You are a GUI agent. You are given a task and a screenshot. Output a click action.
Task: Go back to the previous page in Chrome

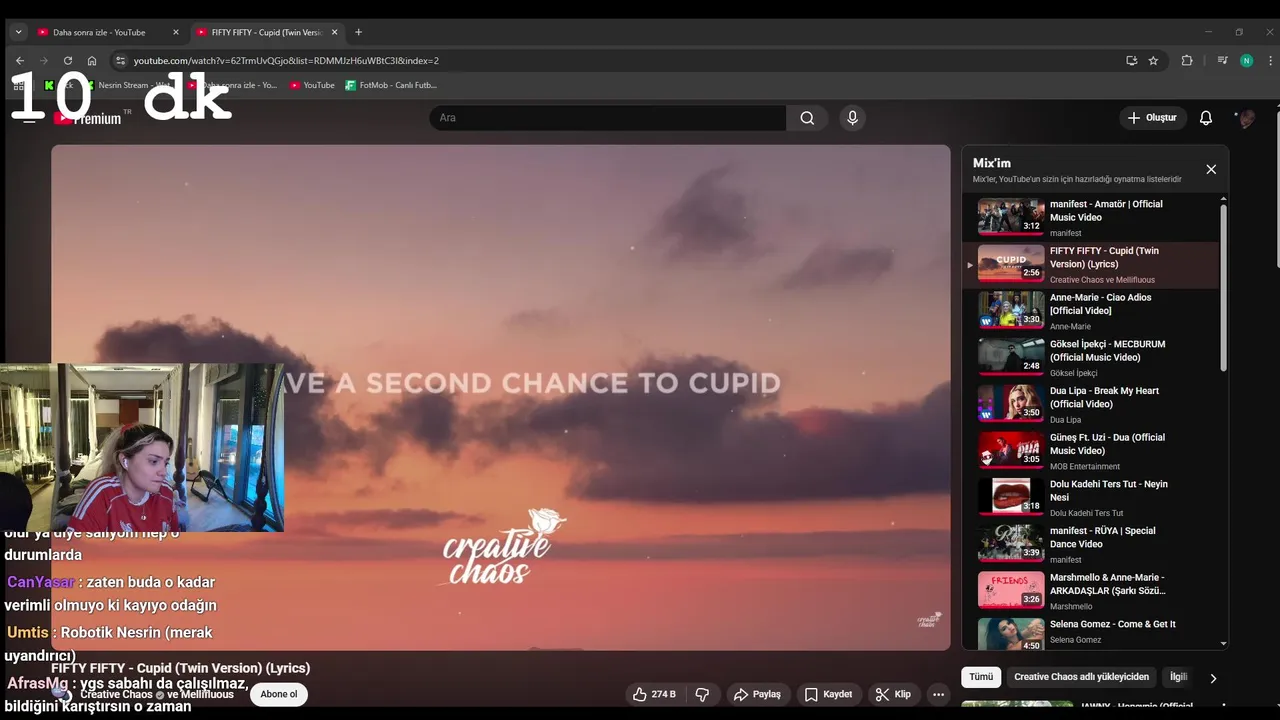pos(19,60)
